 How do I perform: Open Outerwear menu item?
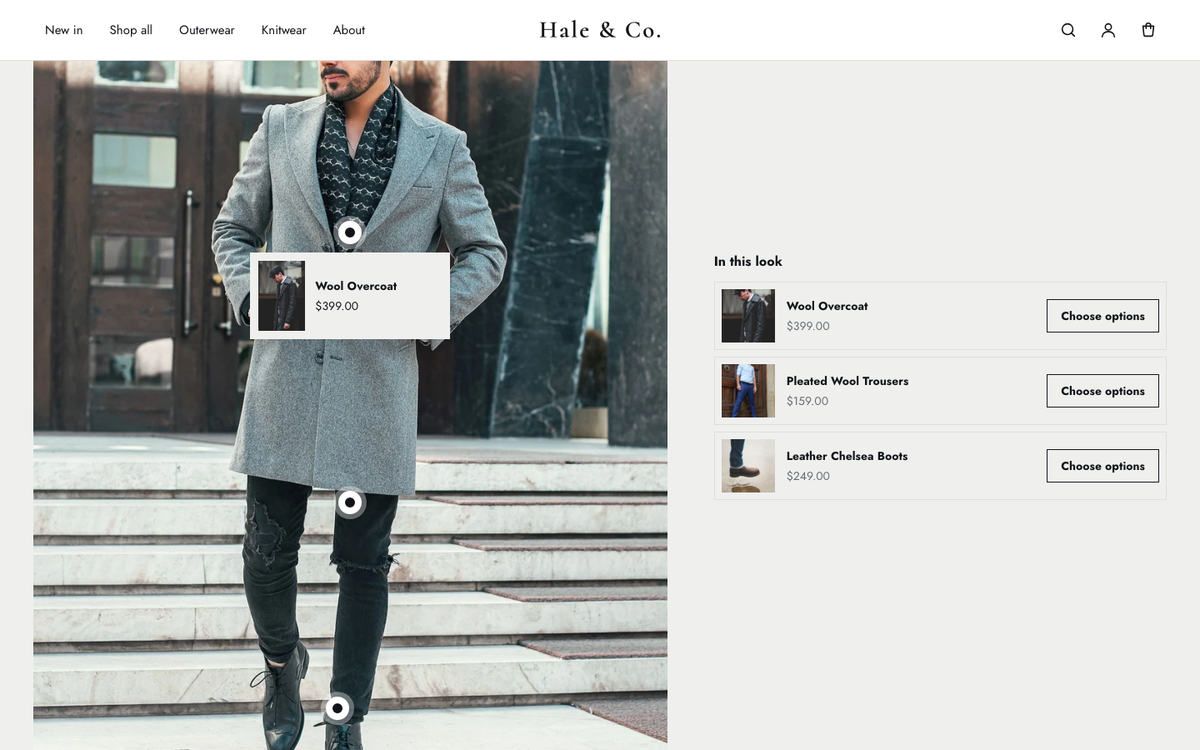pos(207,30)
